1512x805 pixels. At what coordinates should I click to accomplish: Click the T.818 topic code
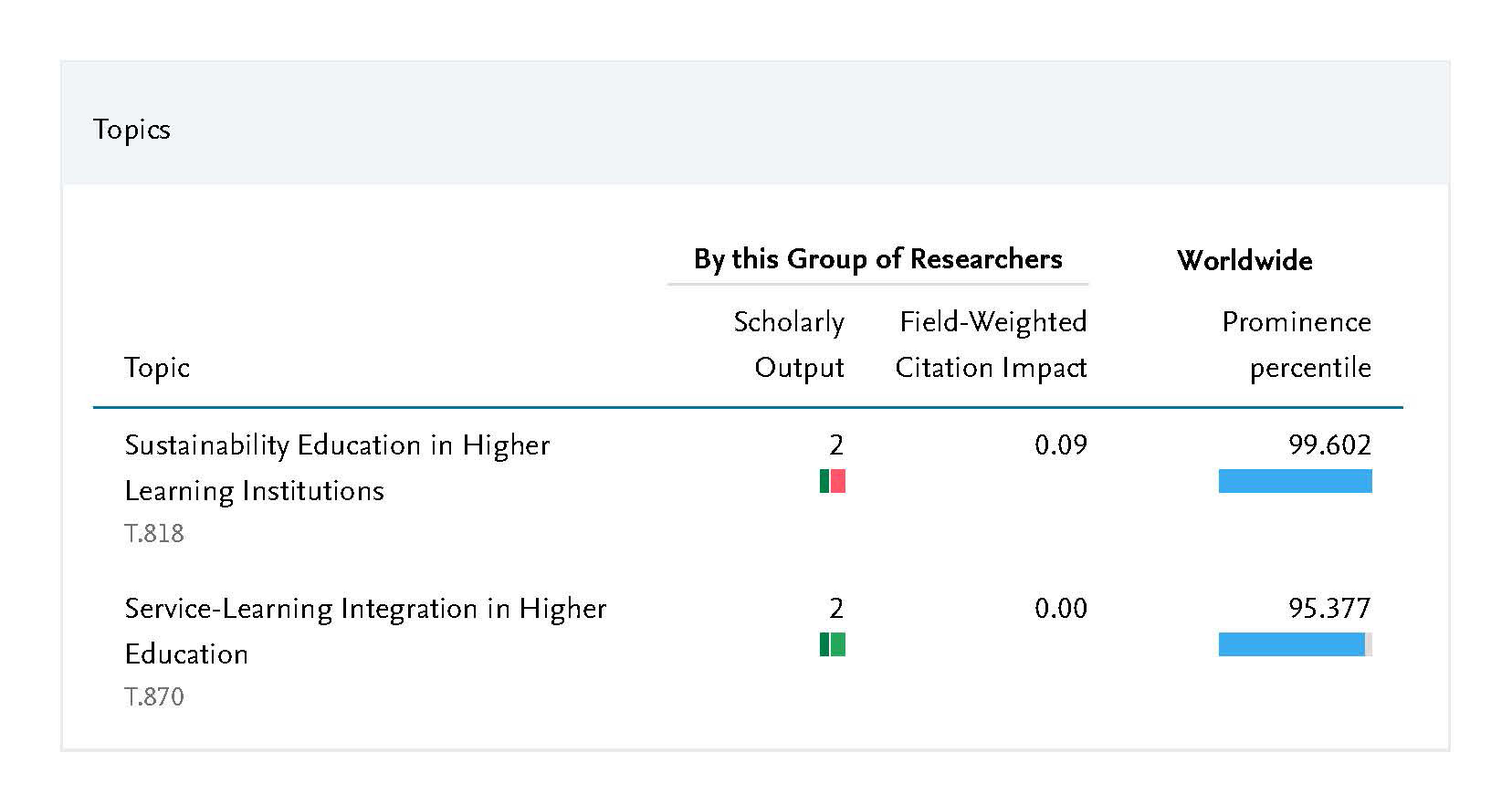coord(154,533)
